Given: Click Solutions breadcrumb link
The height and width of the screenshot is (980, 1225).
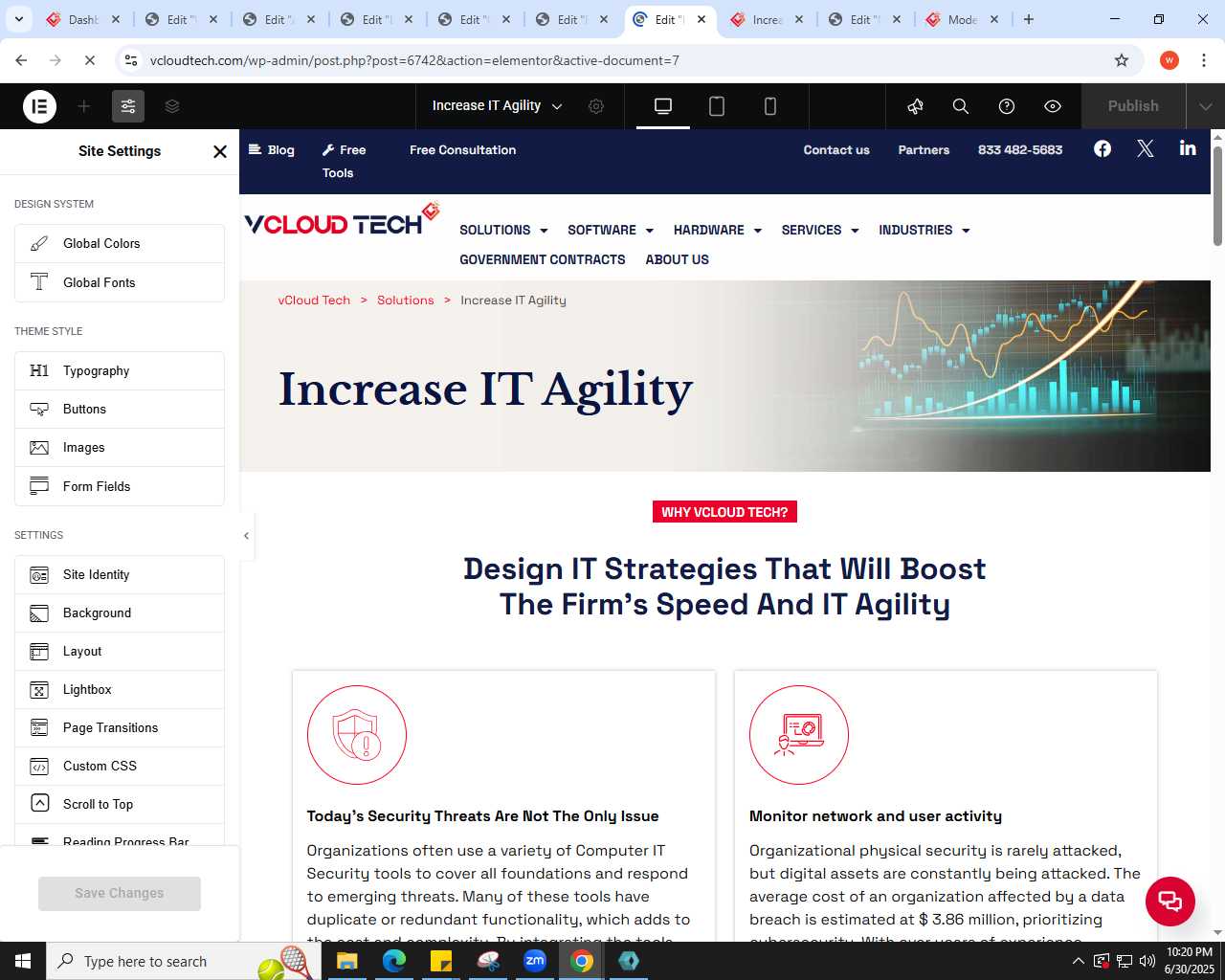Looking at the screenshot, I should [x=406, y=300].
